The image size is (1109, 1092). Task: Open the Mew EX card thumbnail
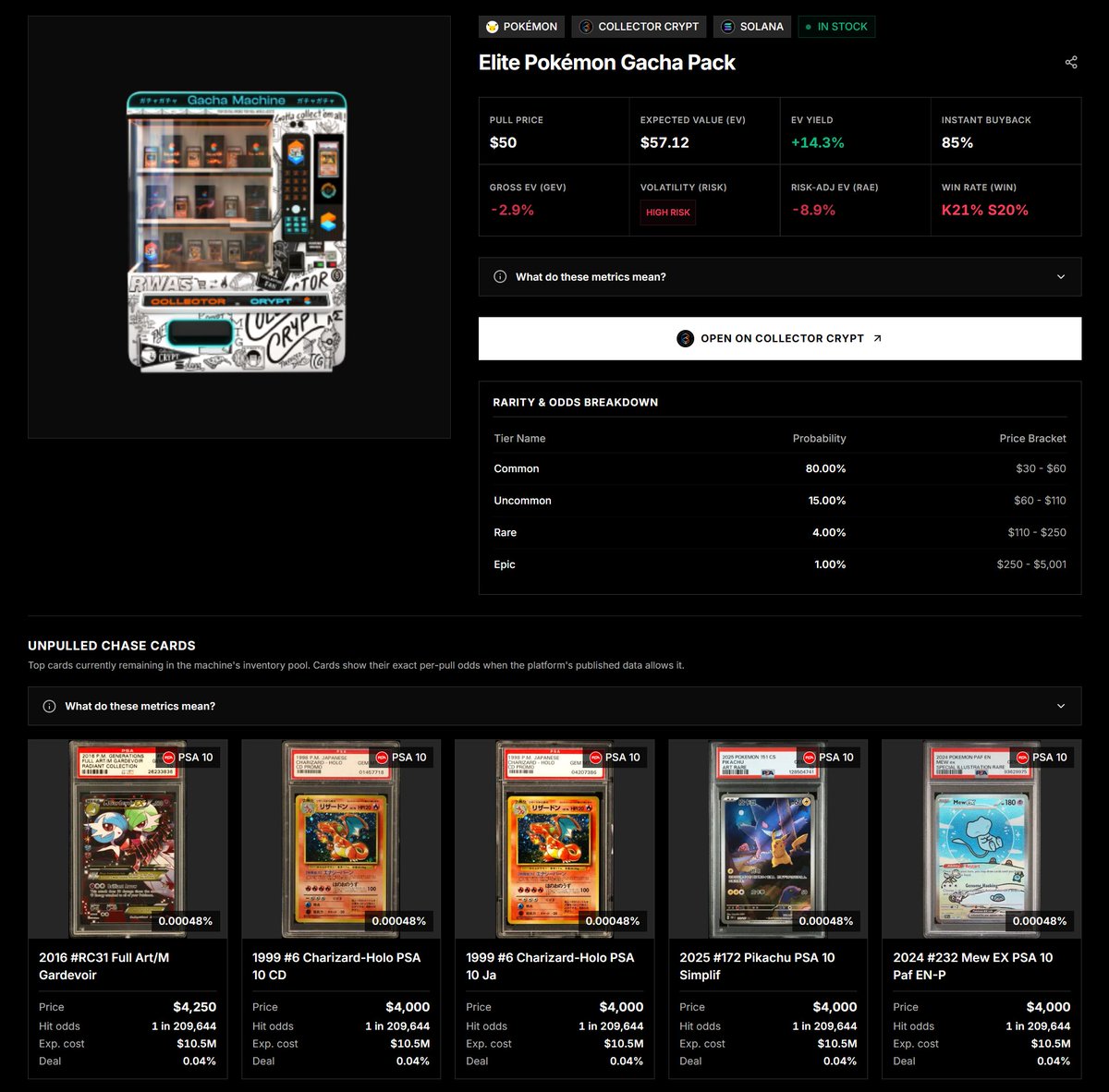981,839
